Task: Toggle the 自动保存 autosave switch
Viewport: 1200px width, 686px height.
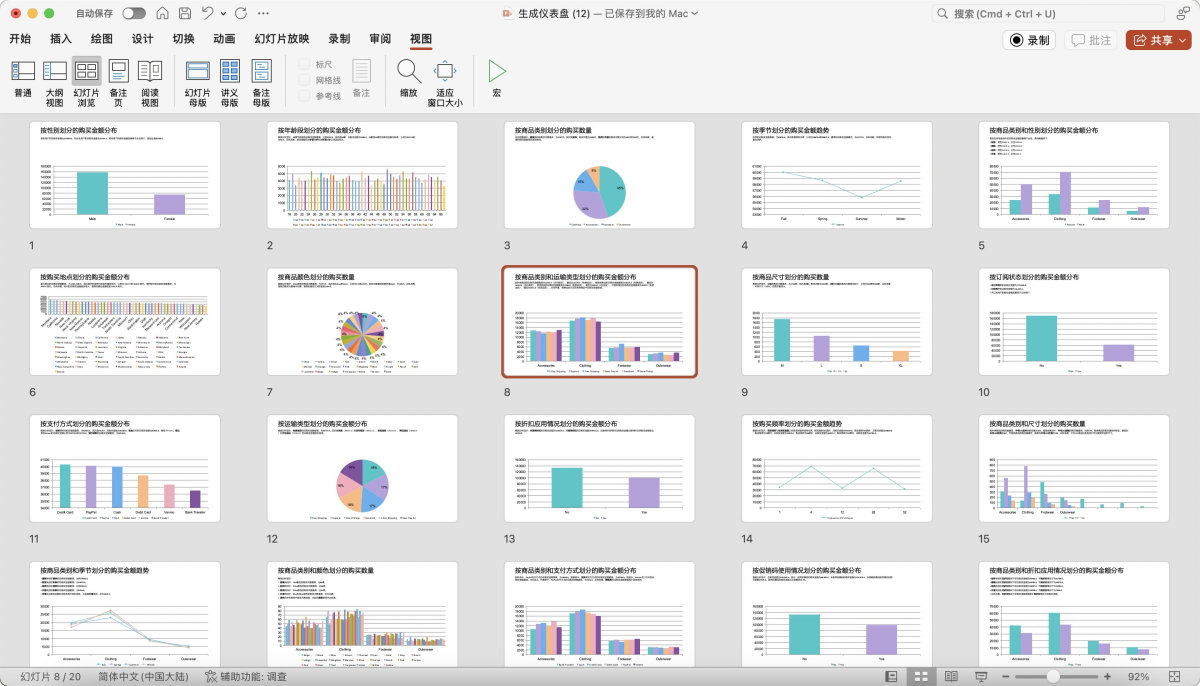Action: [x=133, y=13]
